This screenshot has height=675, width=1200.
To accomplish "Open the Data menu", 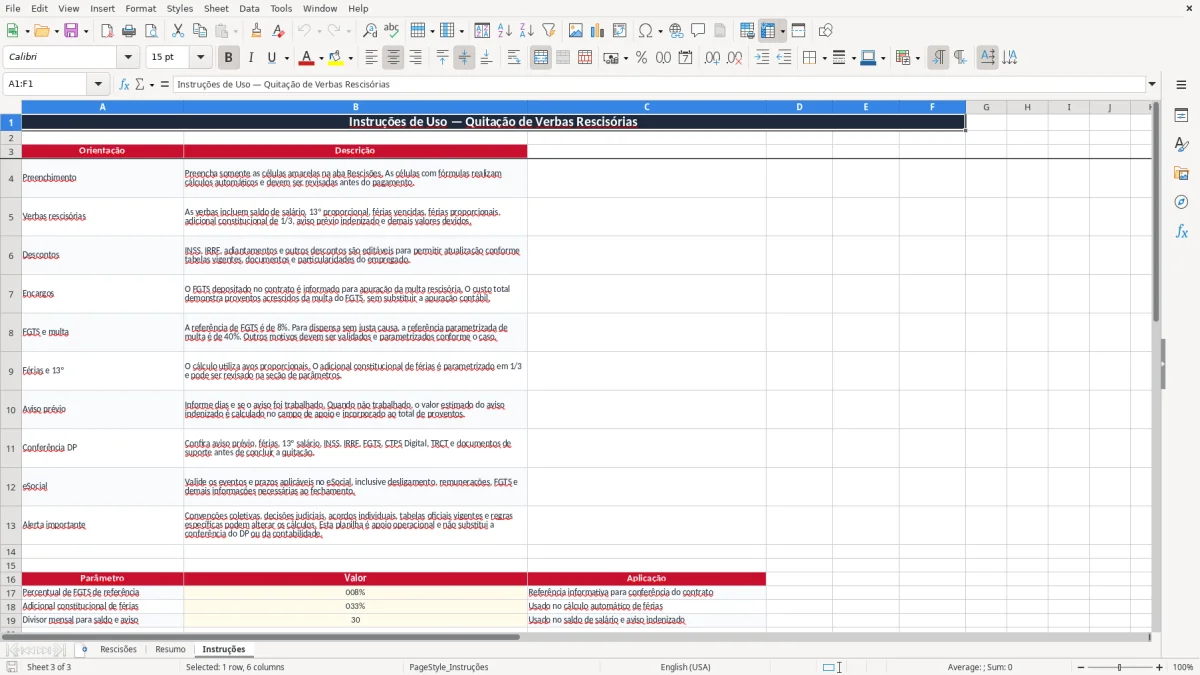I will tap(249, 8).
